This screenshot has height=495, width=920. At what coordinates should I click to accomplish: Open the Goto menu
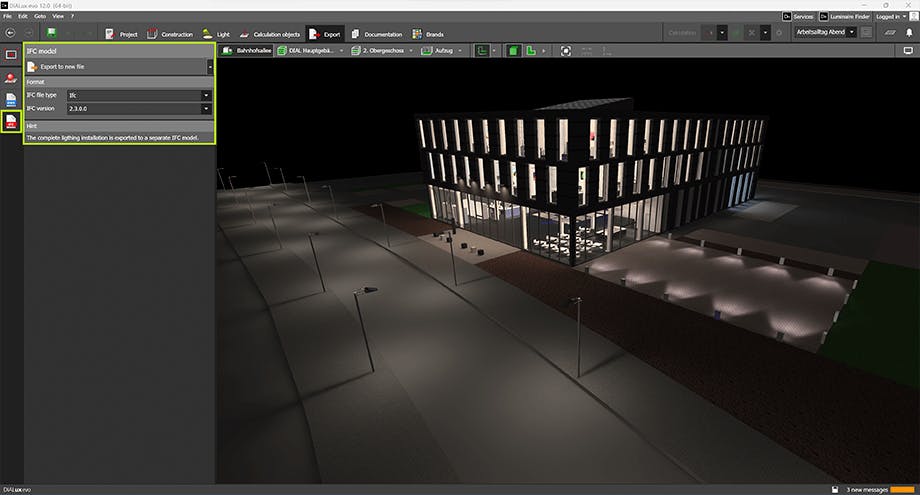coord(39,17)
